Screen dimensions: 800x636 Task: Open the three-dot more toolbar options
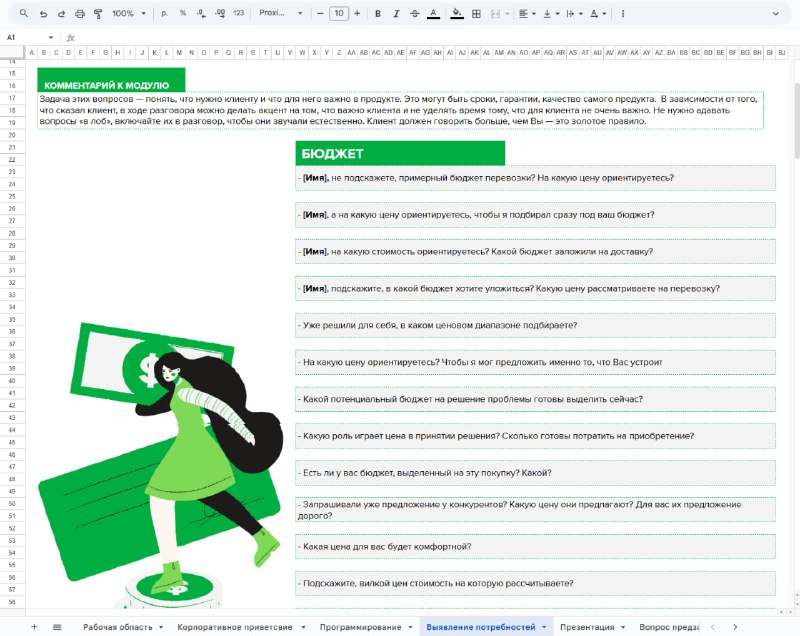pyautogui.click(x=622, y=14)
